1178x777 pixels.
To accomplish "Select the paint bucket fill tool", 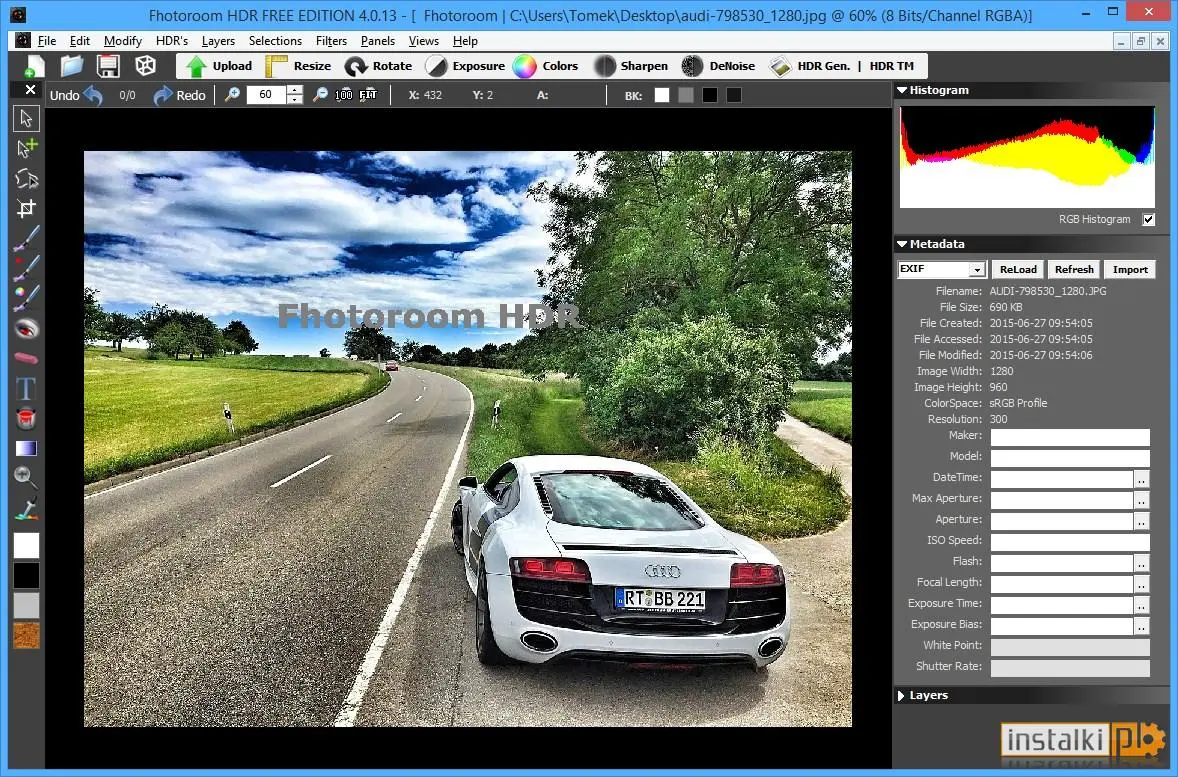I will pyautogui.click(x=26, y=419).
